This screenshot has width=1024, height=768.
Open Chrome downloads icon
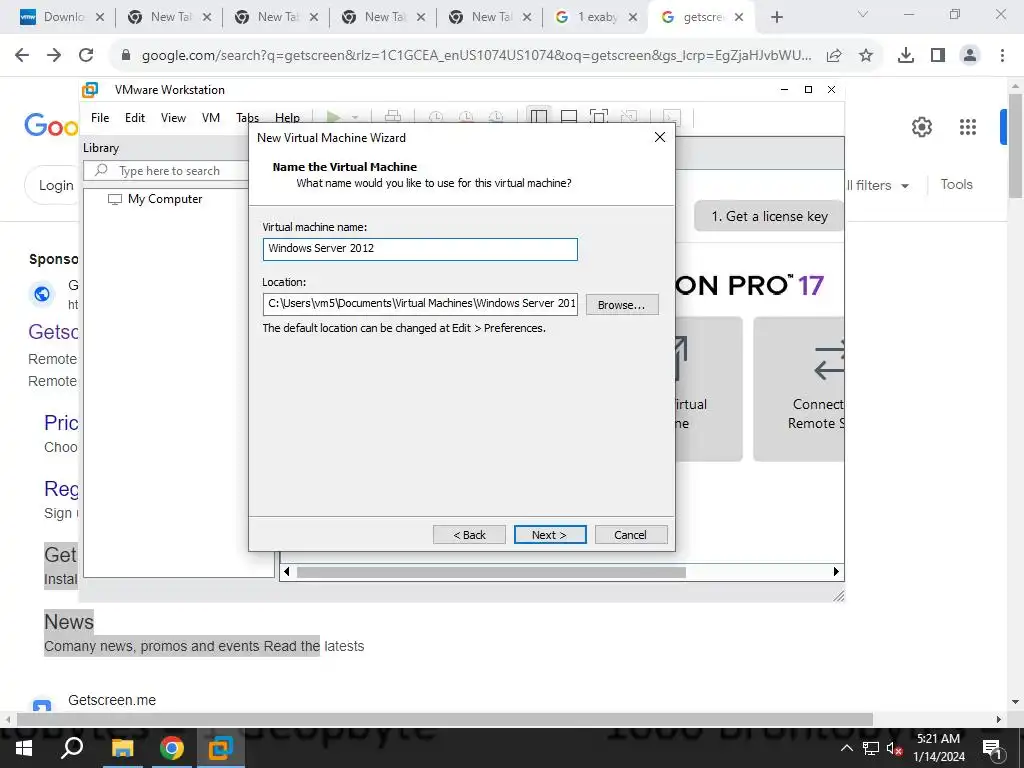coord(906,56)
